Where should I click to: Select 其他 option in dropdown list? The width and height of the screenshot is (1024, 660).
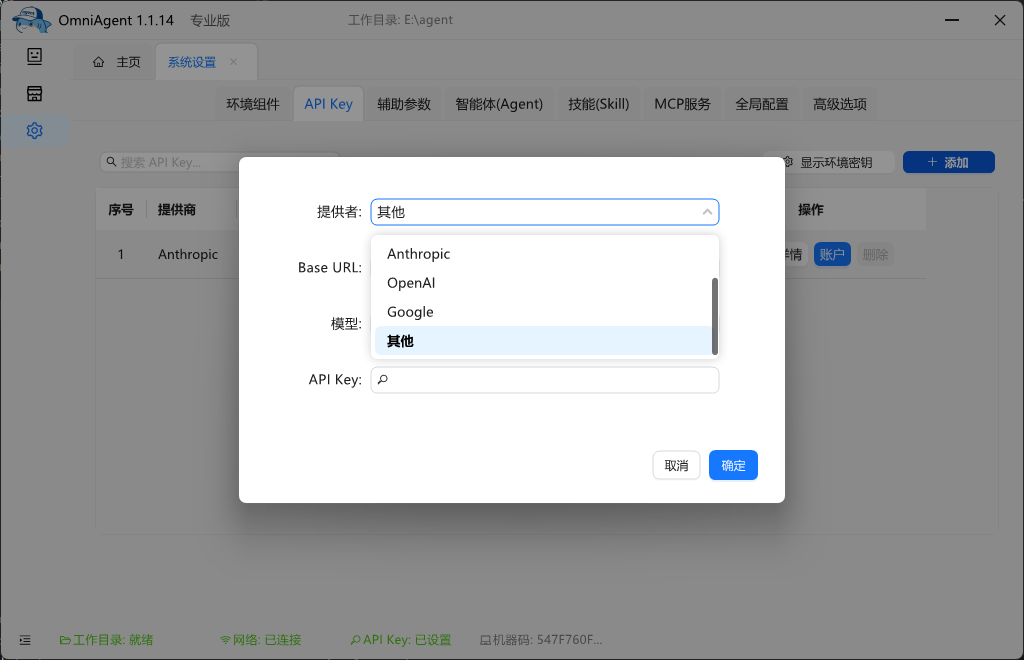coord(400,341)
